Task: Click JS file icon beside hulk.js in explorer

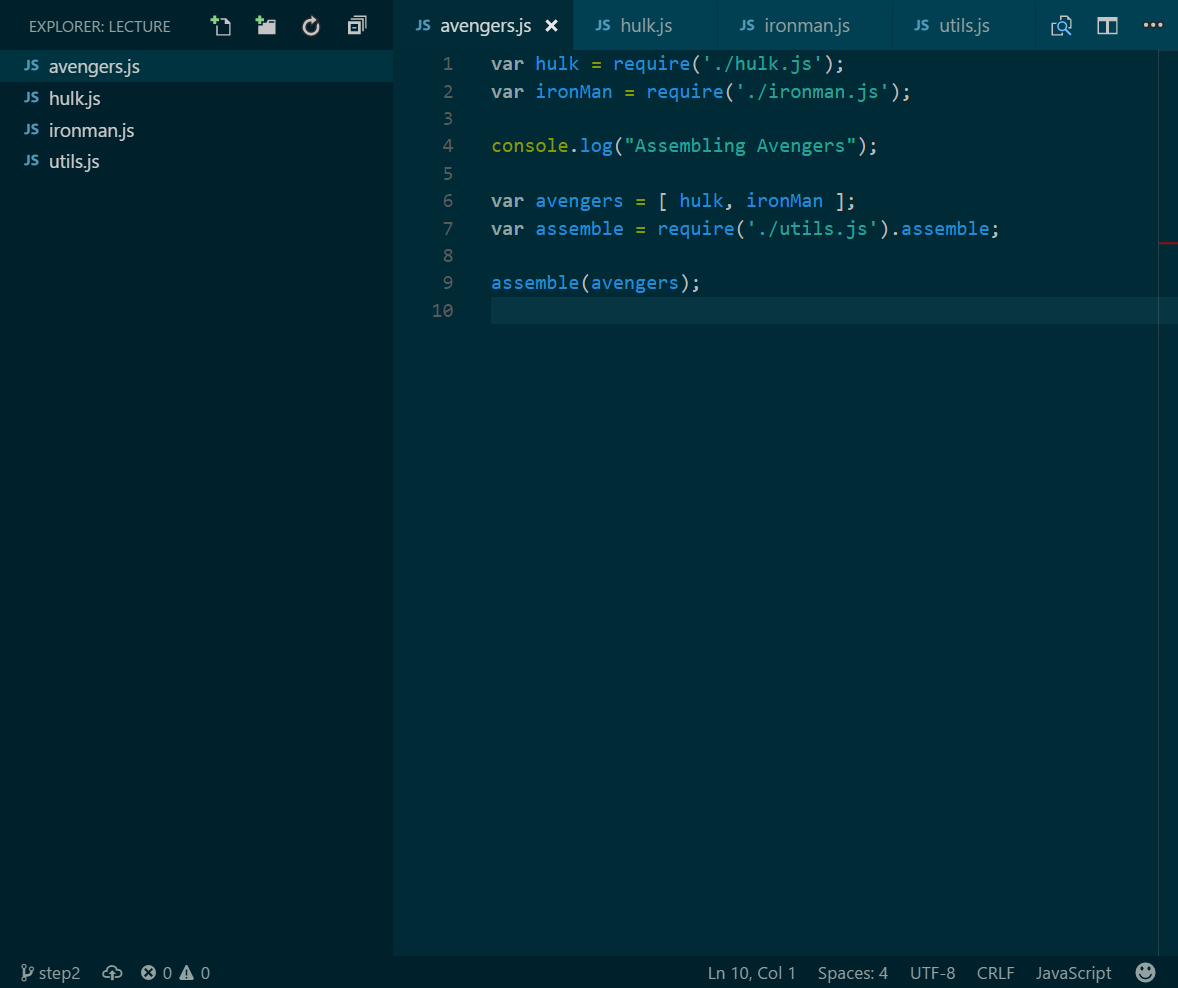Action: click(x=32, y=97)
